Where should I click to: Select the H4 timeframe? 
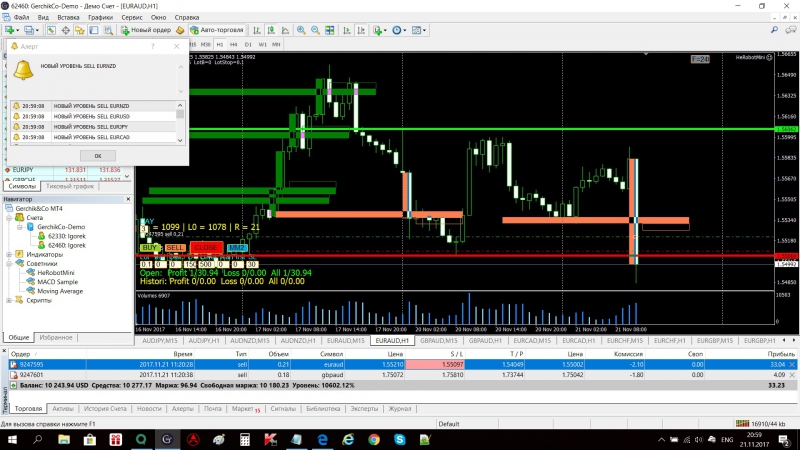[234, 44]
